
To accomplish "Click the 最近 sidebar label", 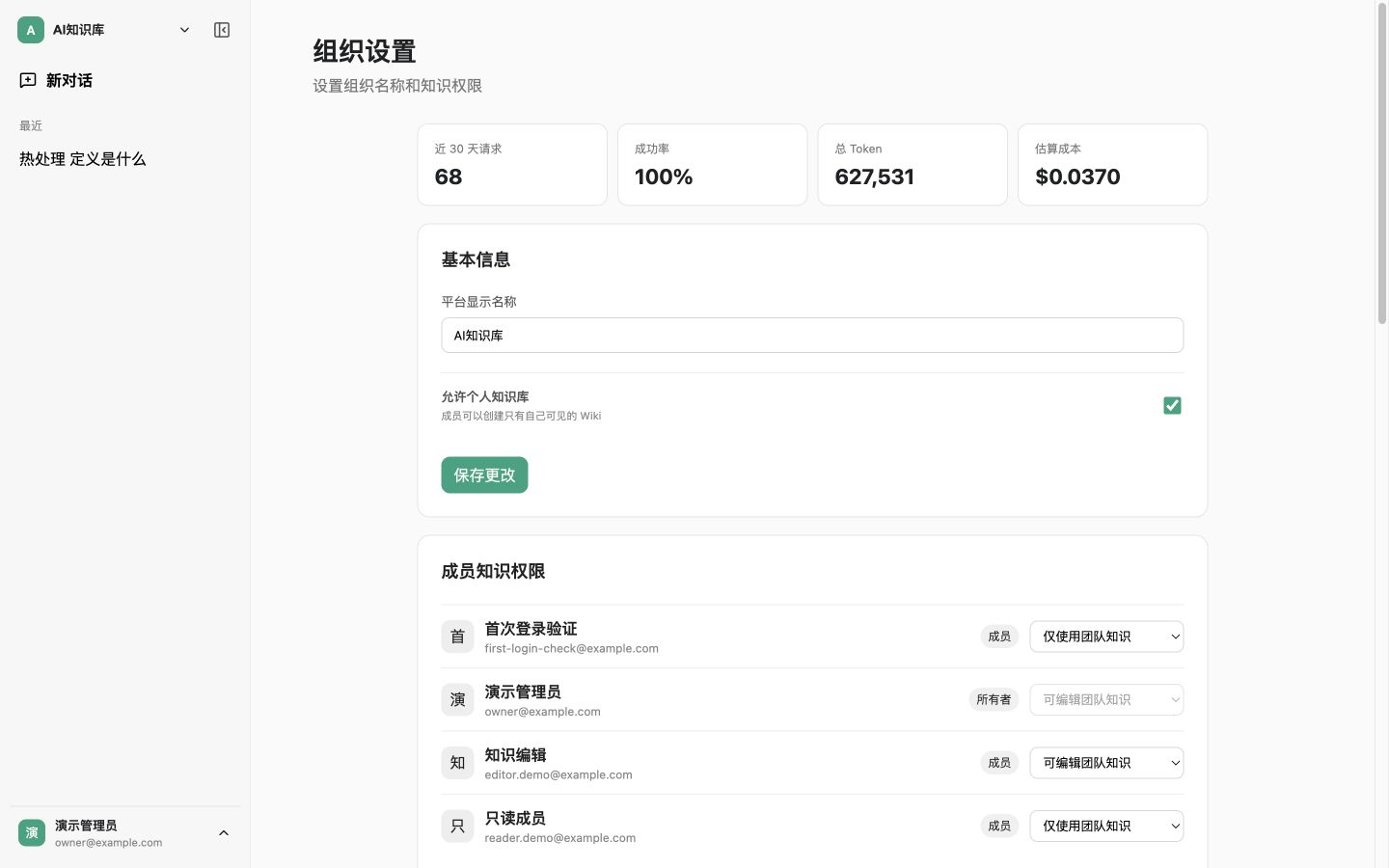I will (x=31, y=125).
